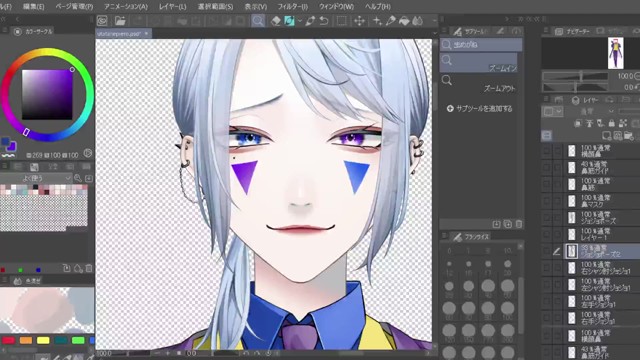Screen dimensions: 640x360
Task: Select the magnifier zoom tool in command bar
Action: click(258, 21)
